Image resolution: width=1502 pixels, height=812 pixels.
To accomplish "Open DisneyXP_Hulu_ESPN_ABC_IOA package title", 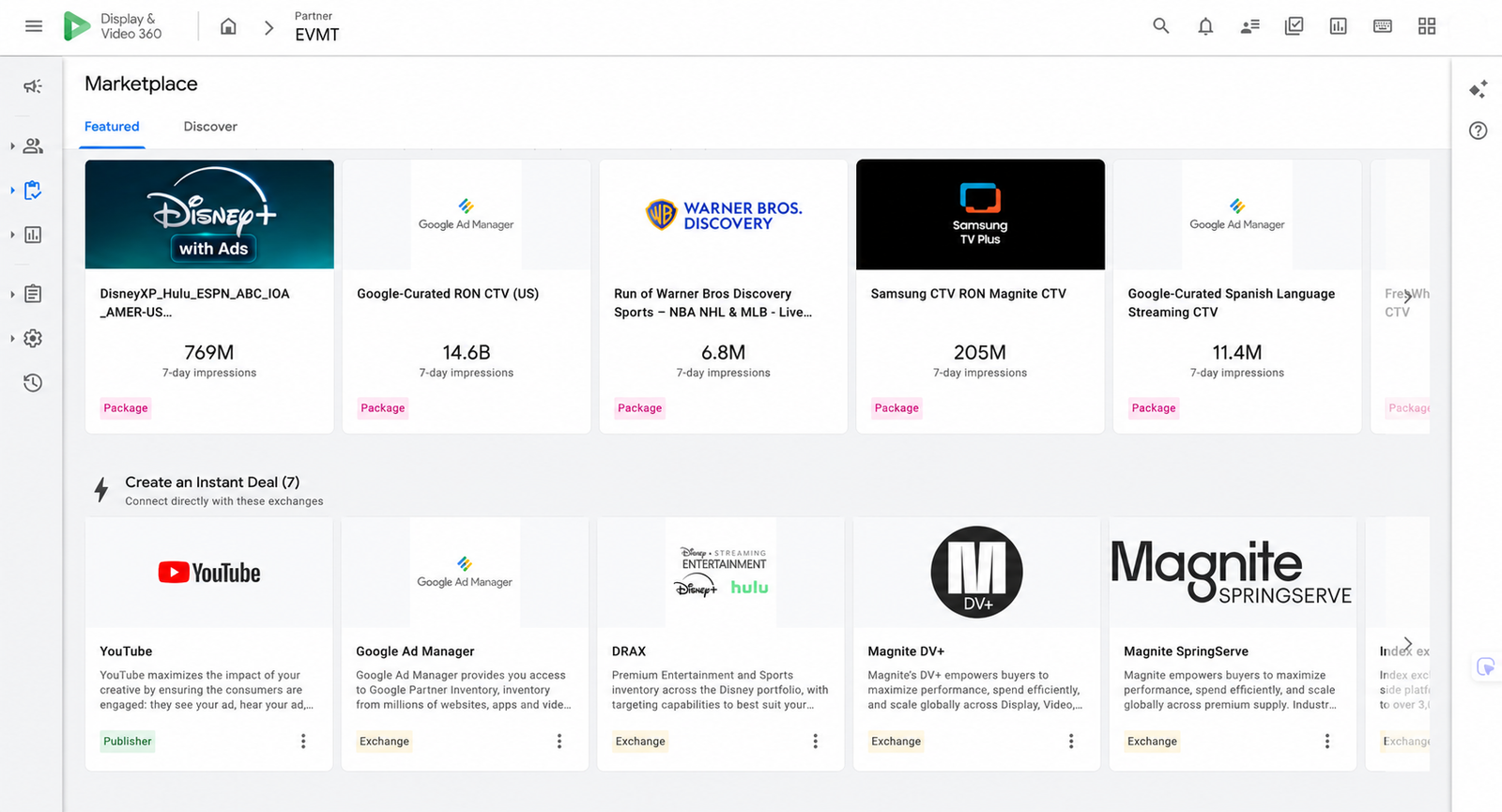I will (x=195, y=302).
